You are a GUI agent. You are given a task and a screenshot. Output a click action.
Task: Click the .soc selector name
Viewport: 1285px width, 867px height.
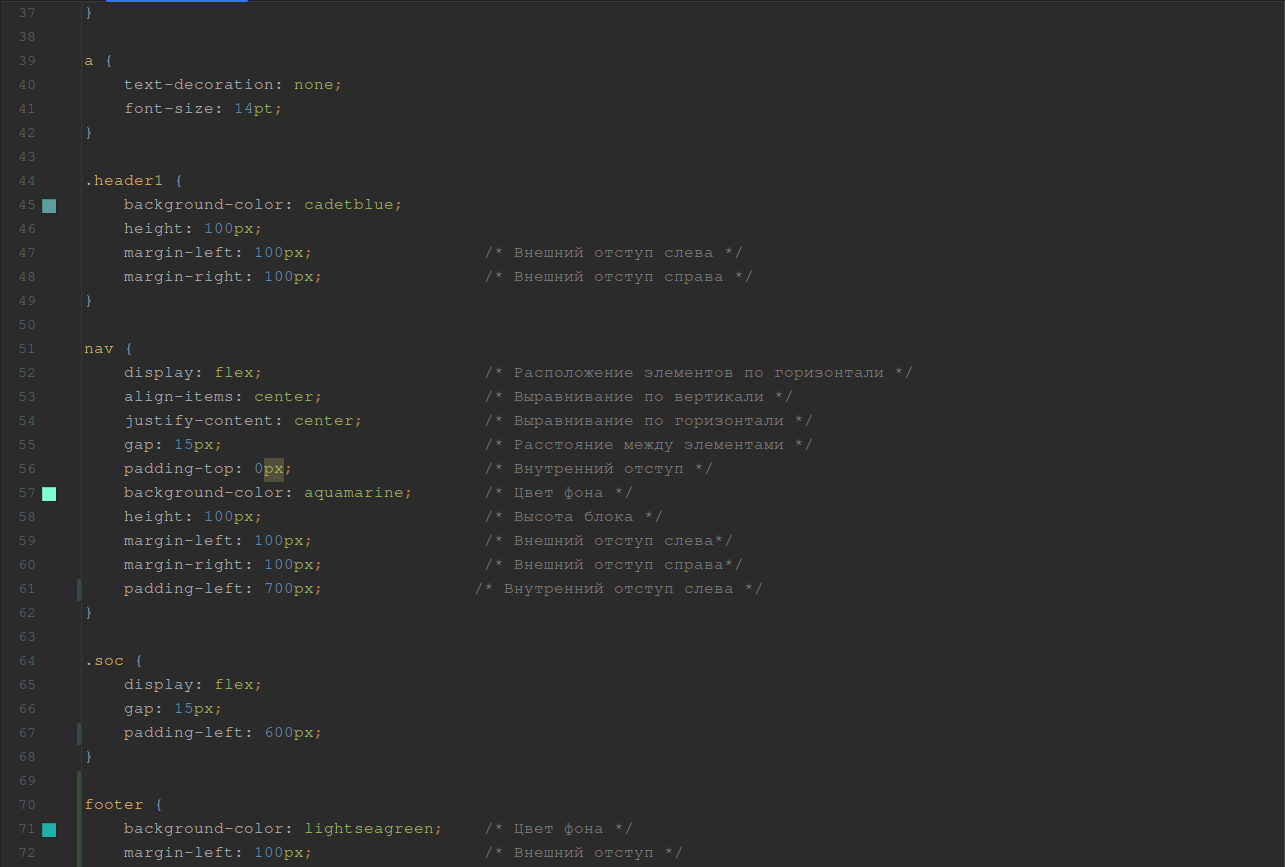(105, 661)
